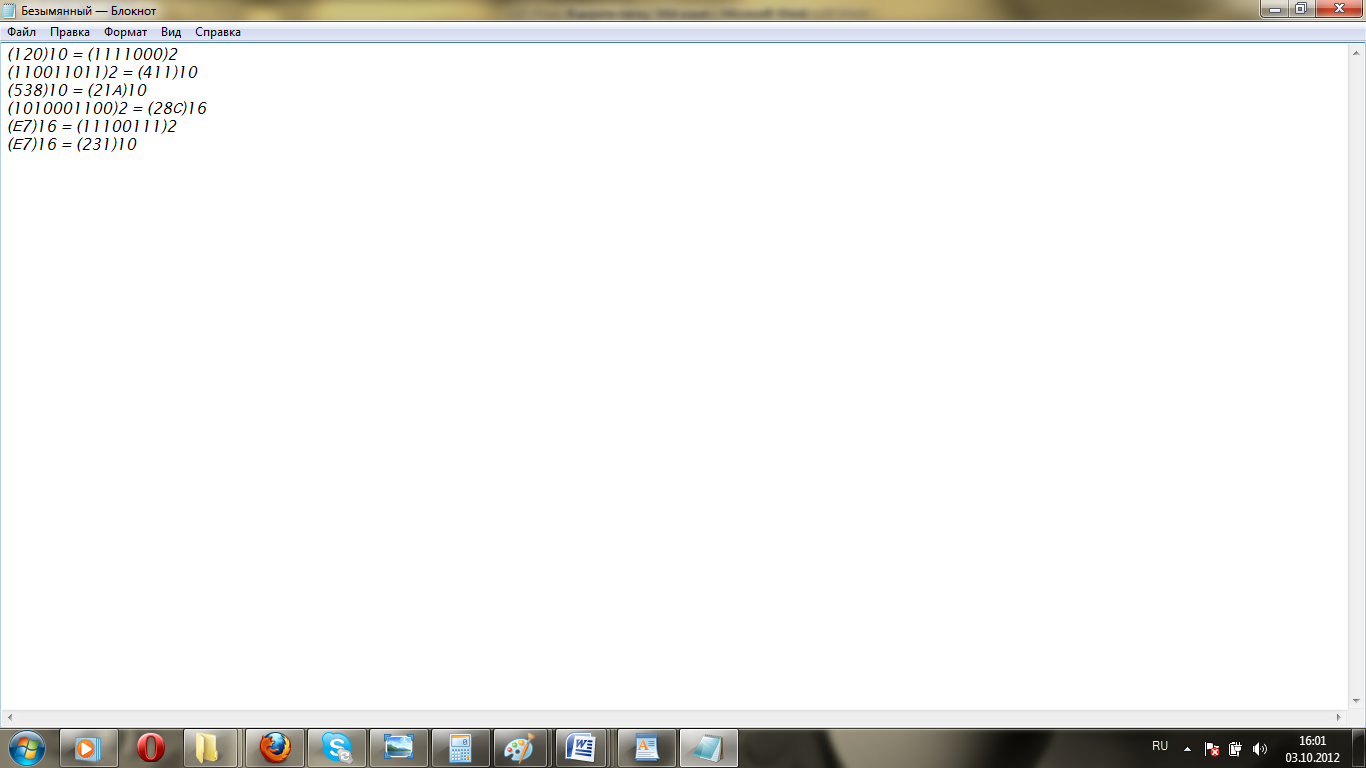Show hidden tray icons arrow
This screenshot has width=1366, height=768.
click(1187, 748)
